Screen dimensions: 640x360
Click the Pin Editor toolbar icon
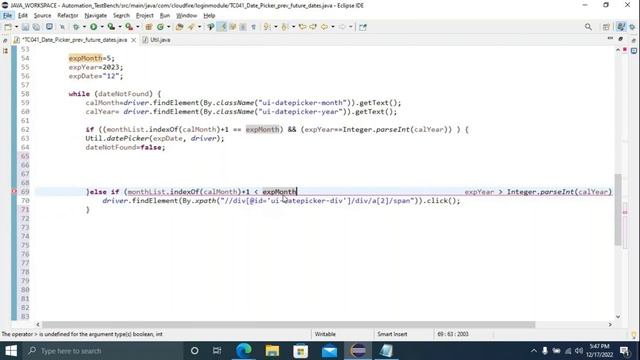click(363, 27)
